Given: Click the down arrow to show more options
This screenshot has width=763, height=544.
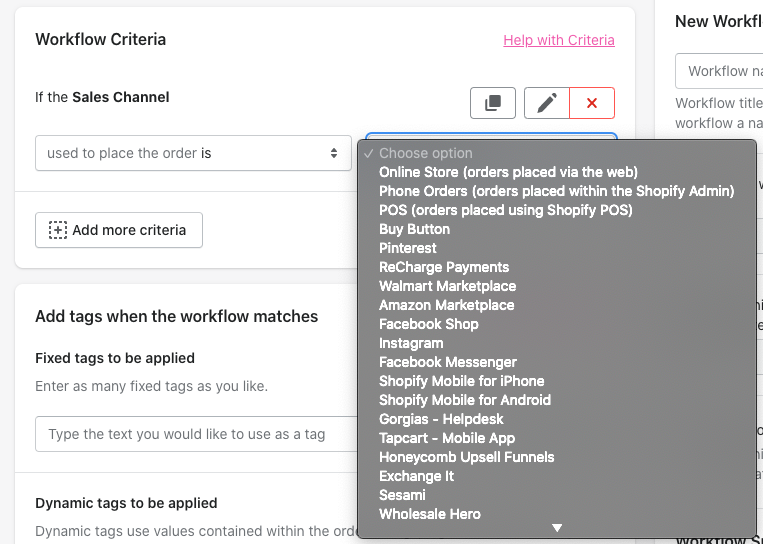Looking at the screenshot, I should [x=557, y=528].
